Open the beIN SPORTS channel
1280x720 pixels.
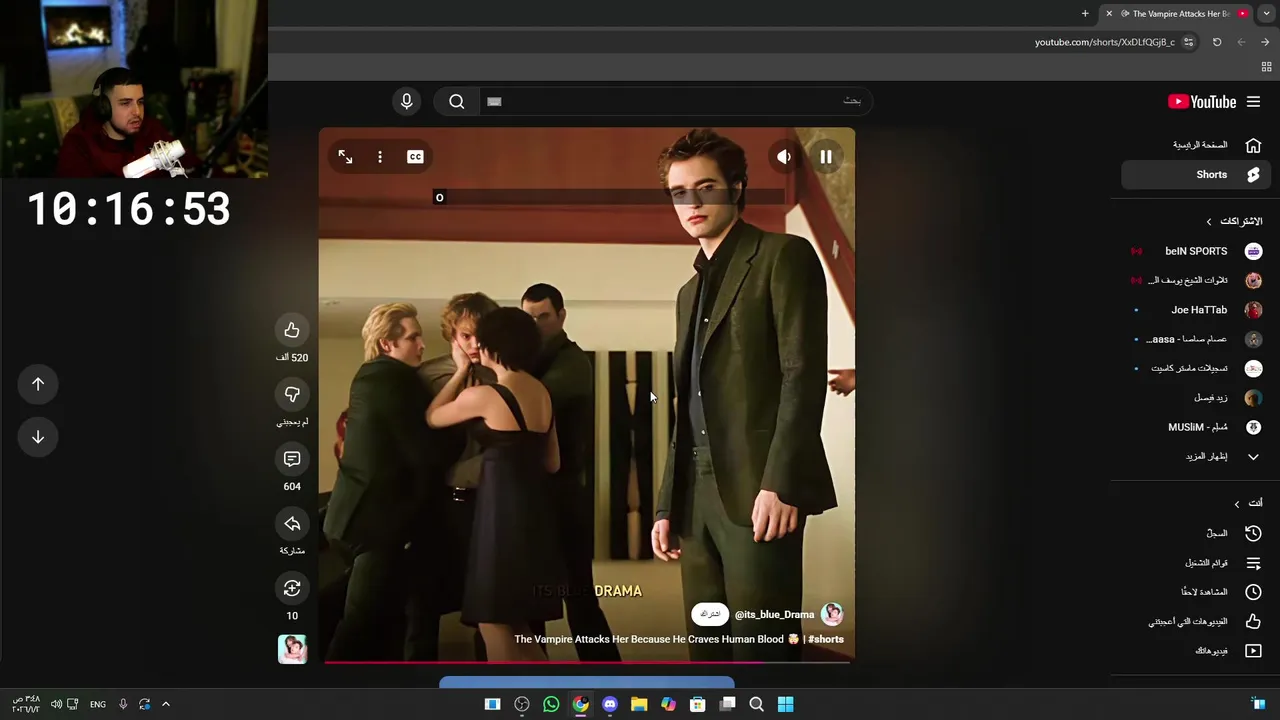(1195, 251)
